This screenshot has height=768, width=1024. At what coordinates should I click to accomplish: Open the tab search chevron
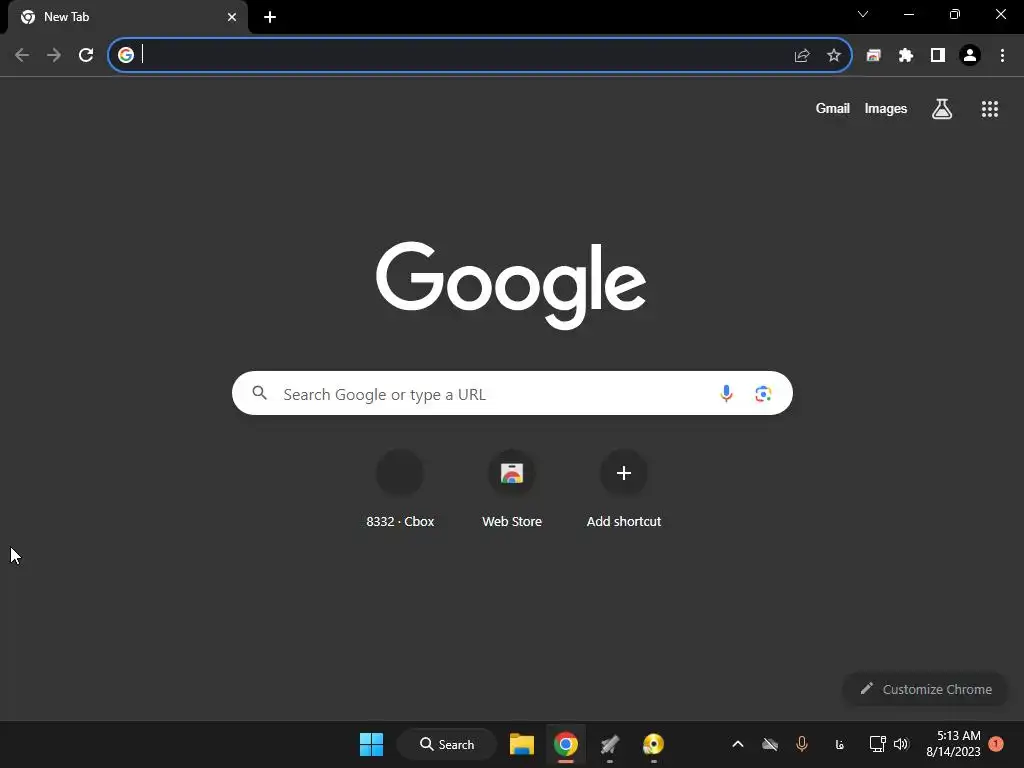(x=863, y=14)
